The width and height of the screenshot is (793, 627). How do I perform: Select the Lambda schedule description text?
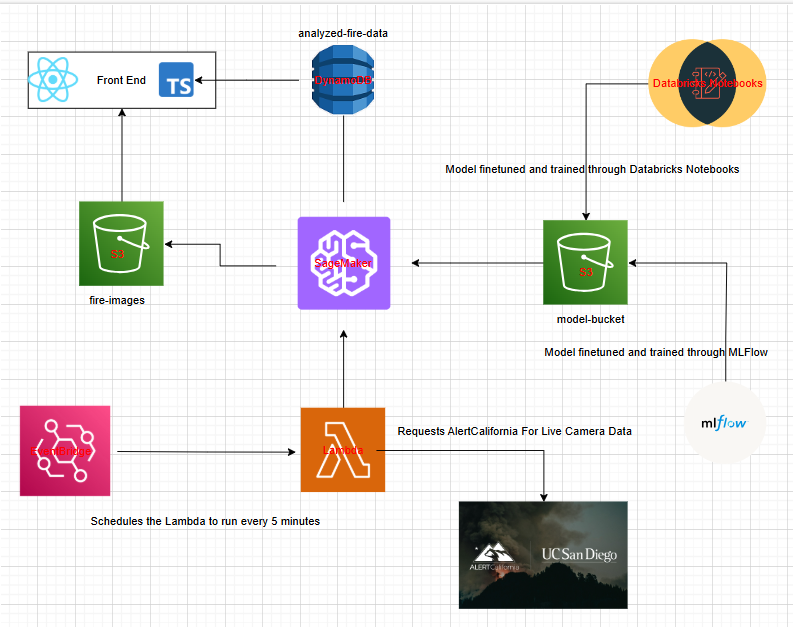(x=205, y=521)
